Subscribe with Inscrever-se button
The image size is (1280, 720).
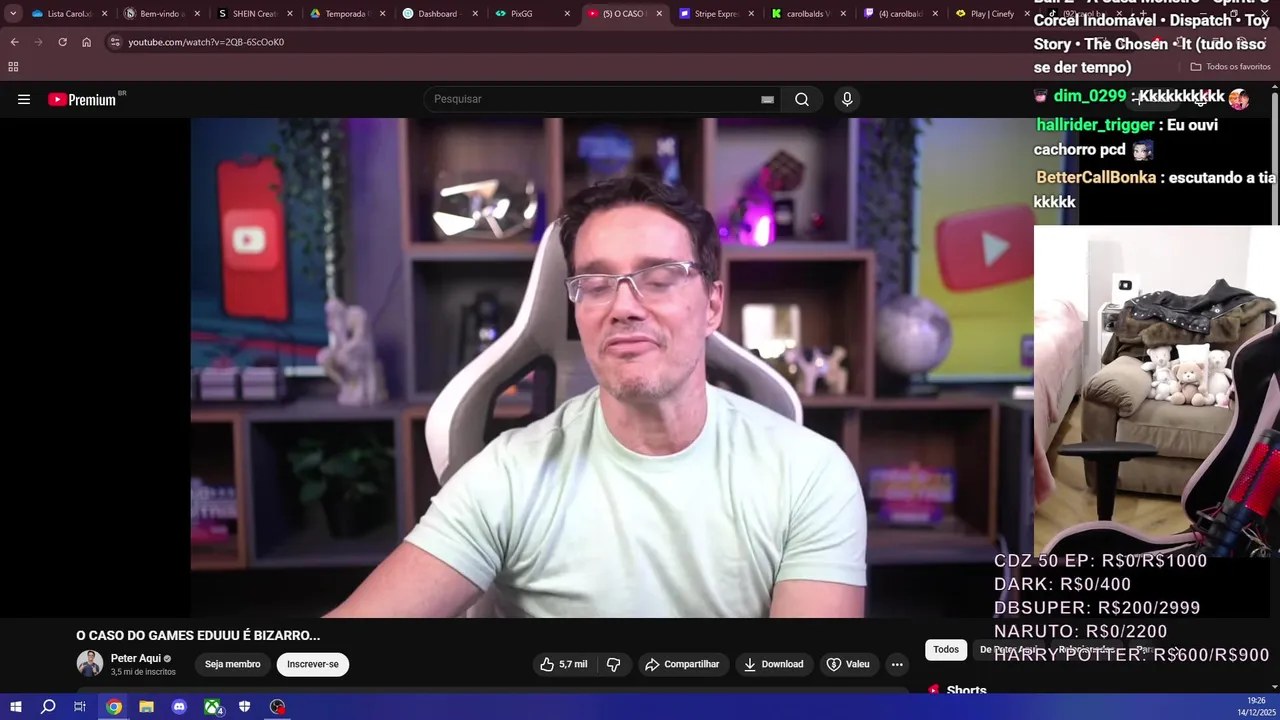(x=313, y=664)
